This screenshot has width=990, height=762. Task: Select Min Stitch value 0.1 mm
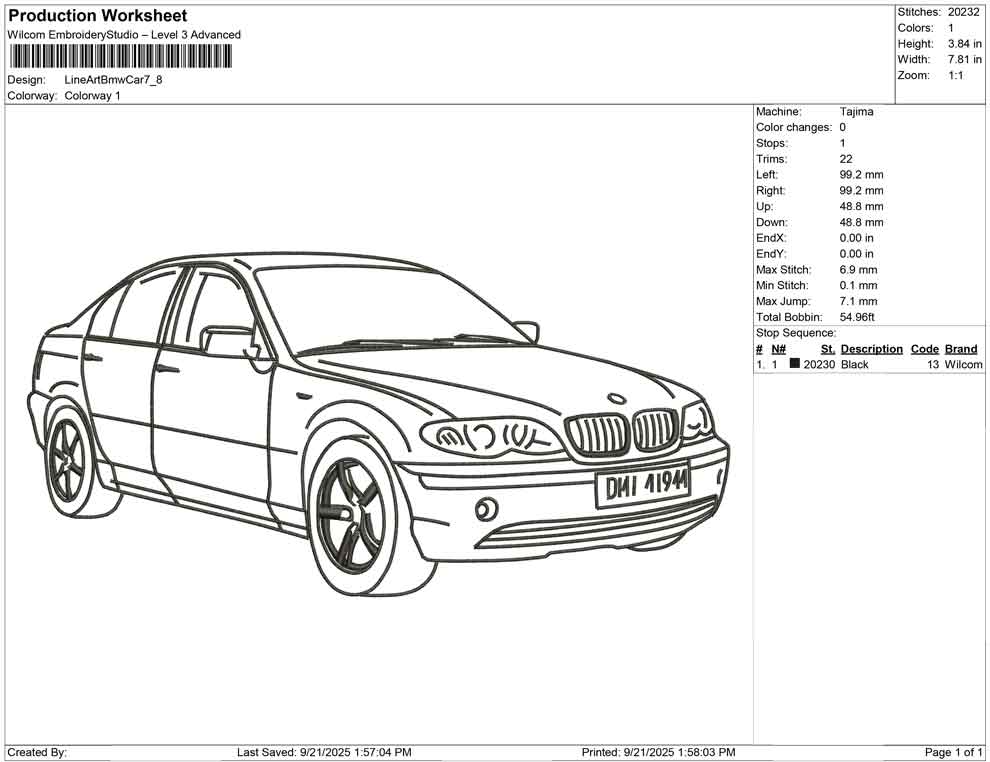[858, 285]
